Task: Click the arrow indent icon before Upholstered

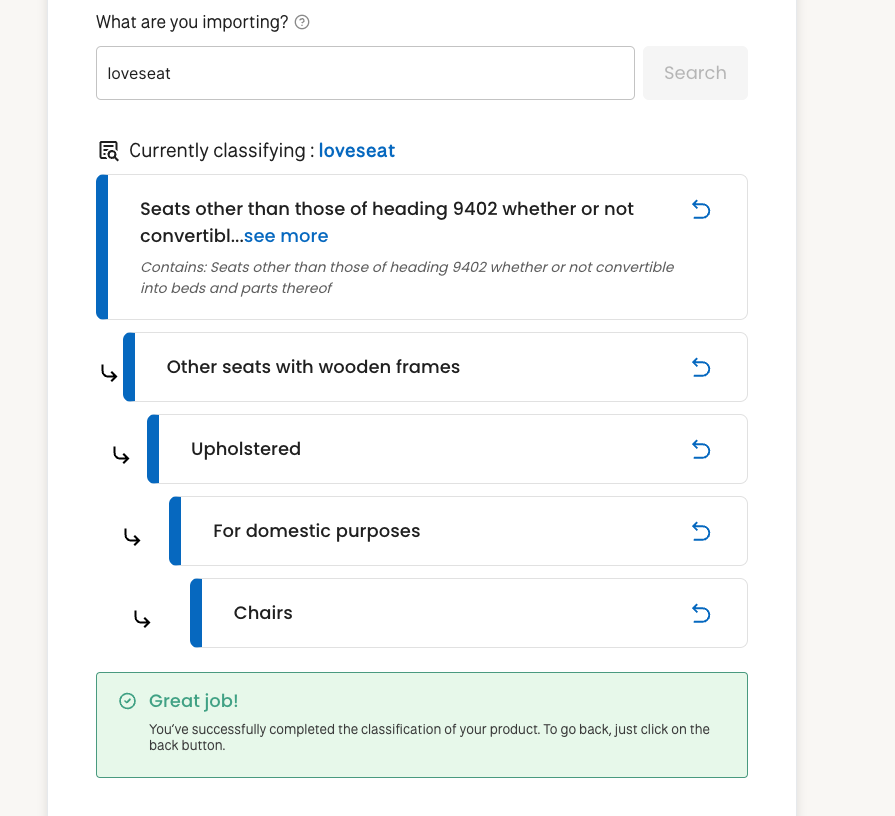Action: click(121, 455)
